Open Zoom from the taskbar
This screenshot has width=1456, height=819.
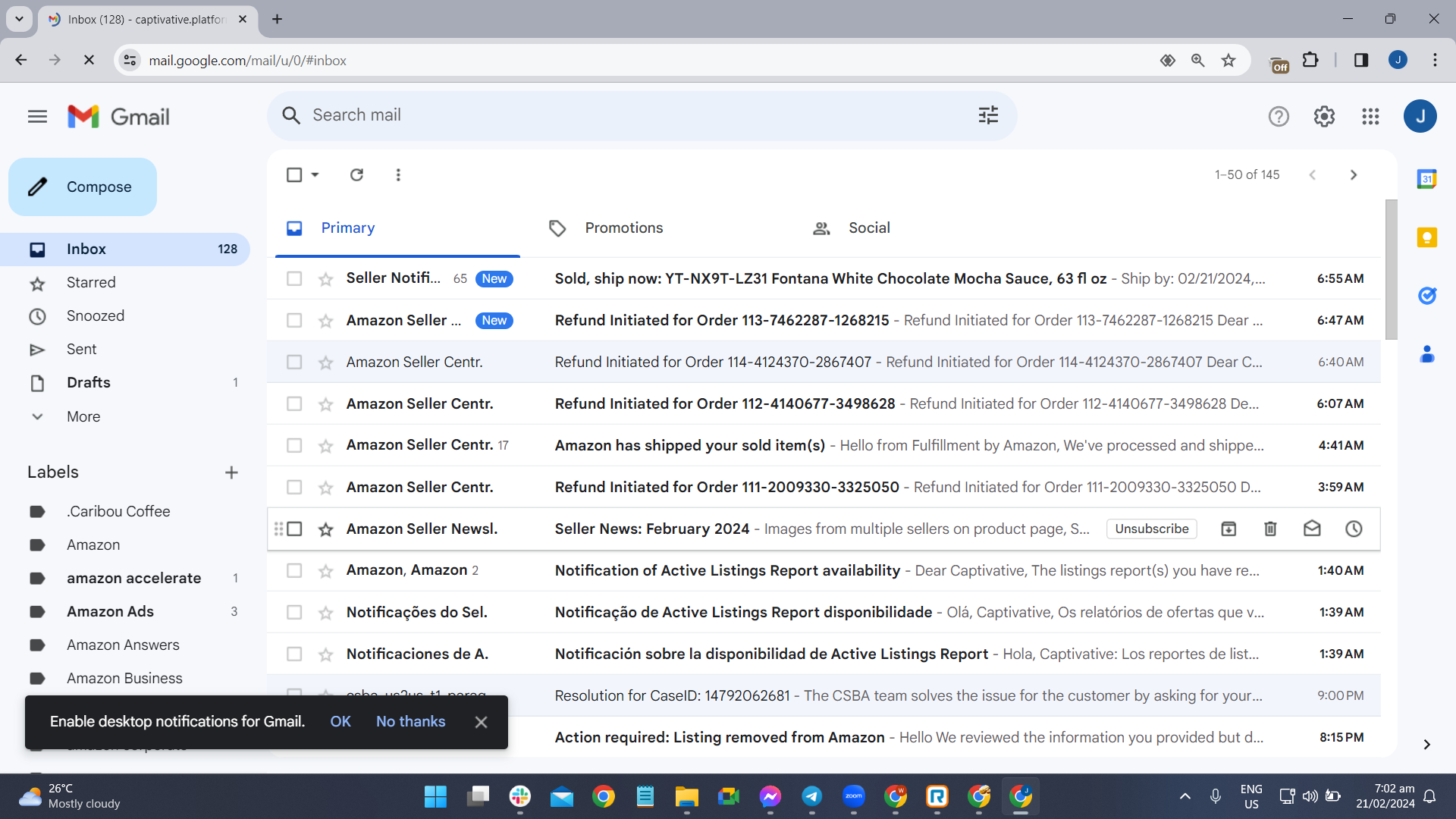click(854, 797)
